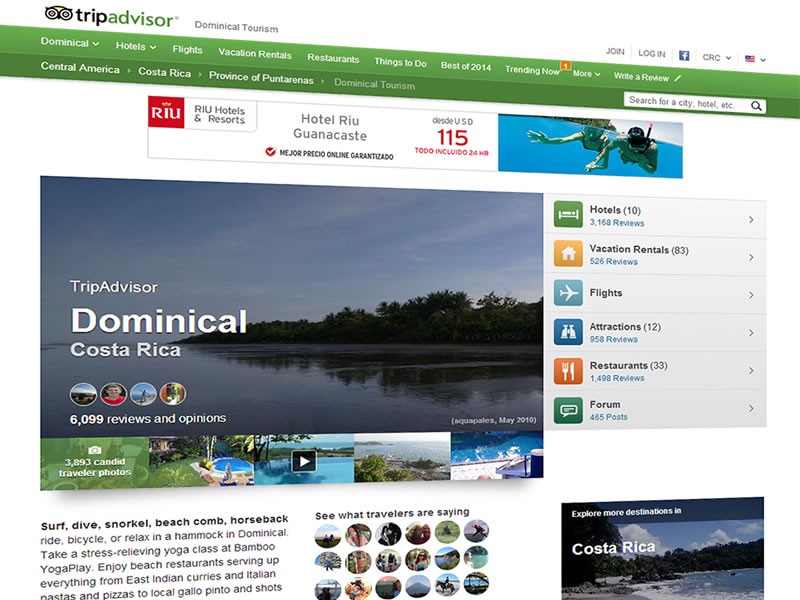Open the Vacation Rentals nav tab
This screenshot has width=800, height=600.
pyautogui.click(x=255, y=54)
